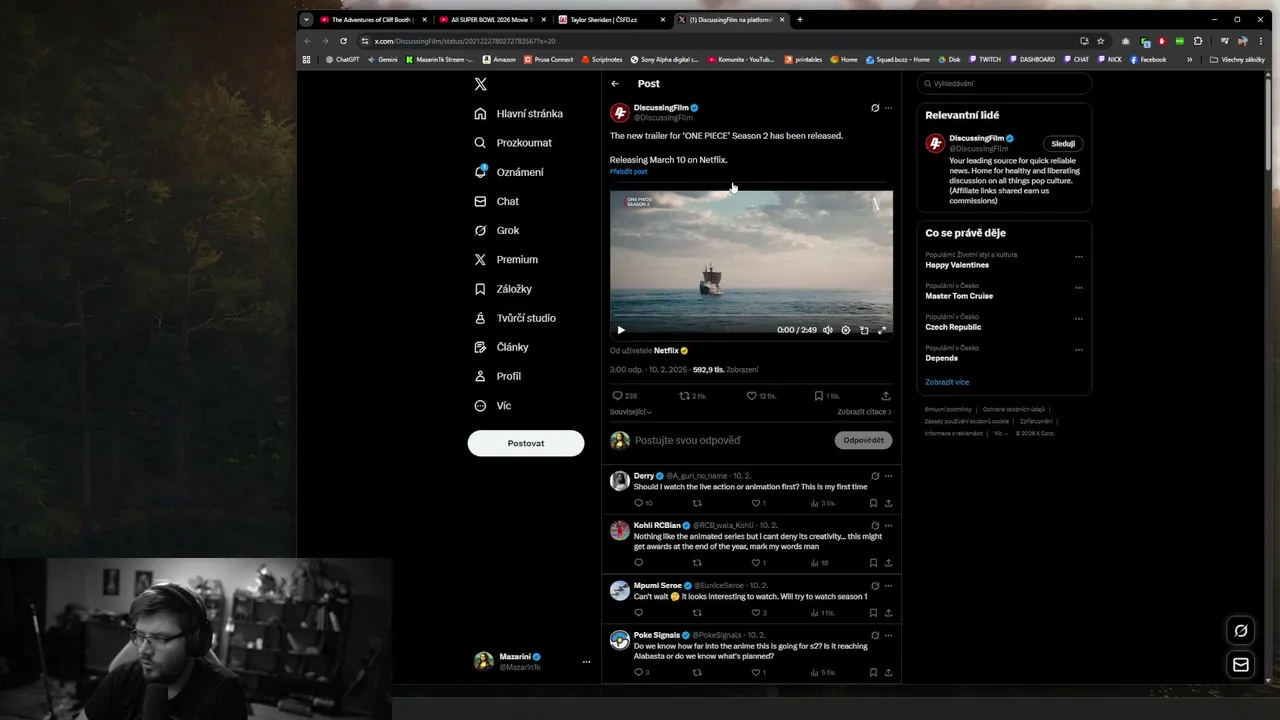This screenshot has height=720, width=1280.
Task: Mute the video volume icon
Action: [827, 330]
